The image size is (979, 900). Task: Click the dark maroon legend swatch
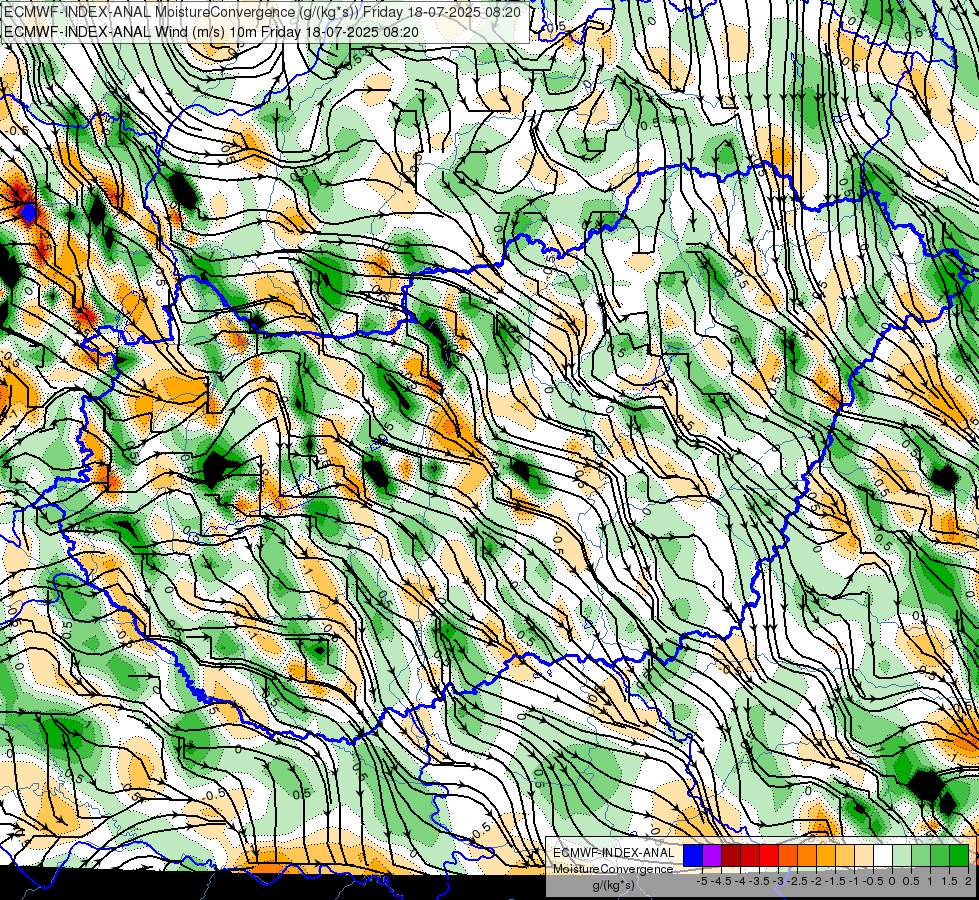731,855
